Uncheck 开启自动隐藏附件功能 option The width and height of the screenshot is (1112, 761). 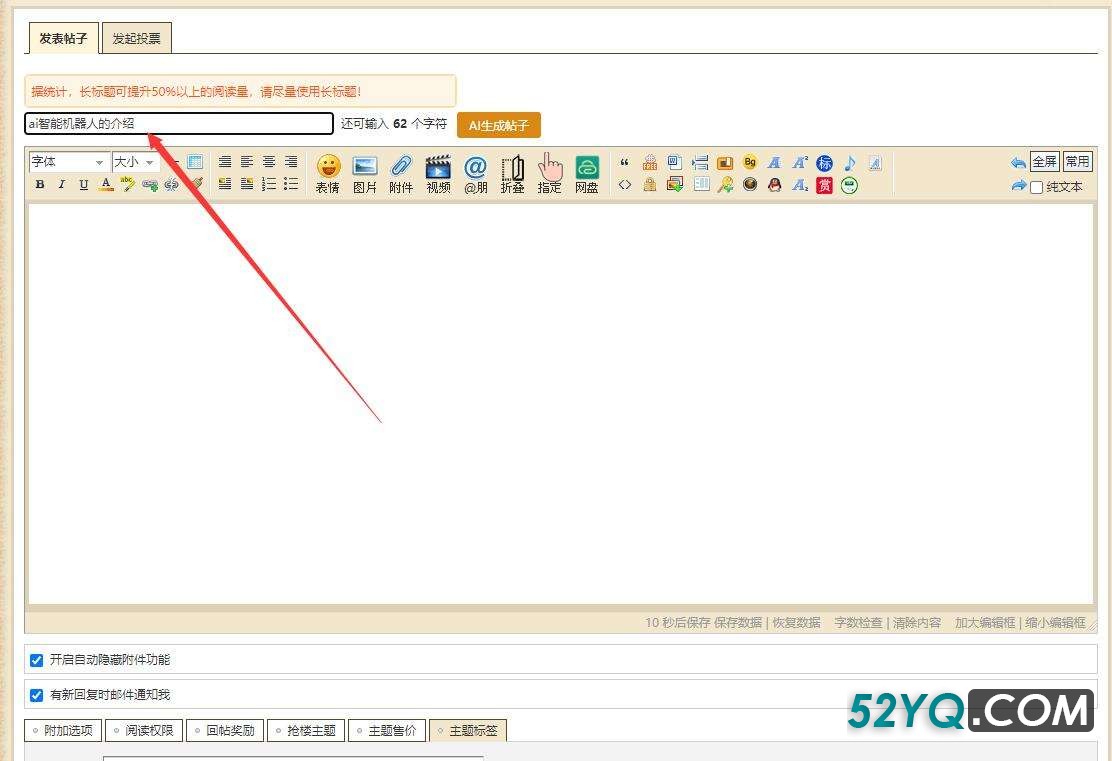37,660
